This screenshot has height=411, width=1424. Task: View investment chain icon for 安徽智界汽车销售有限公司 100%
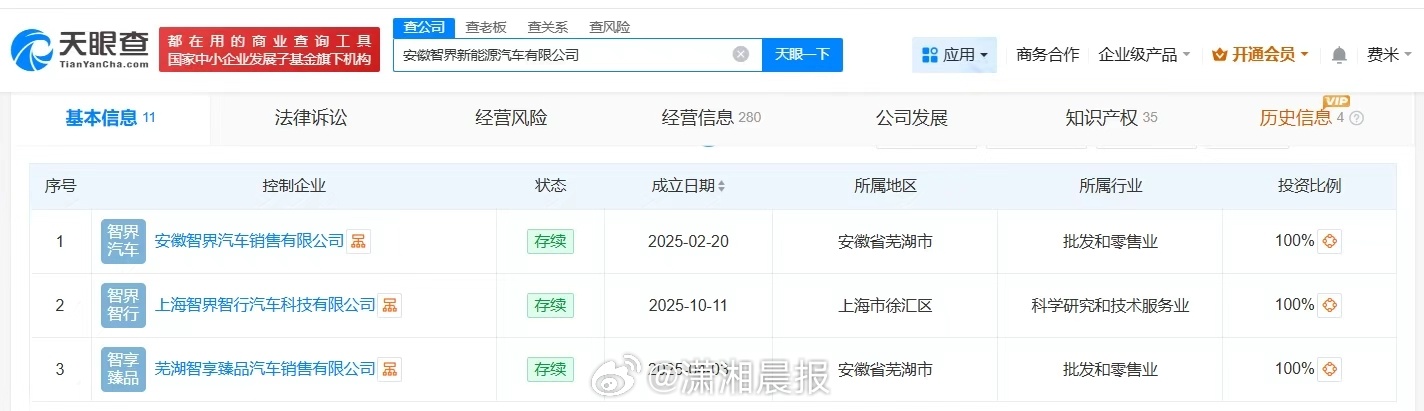[x=1329, y=241]
